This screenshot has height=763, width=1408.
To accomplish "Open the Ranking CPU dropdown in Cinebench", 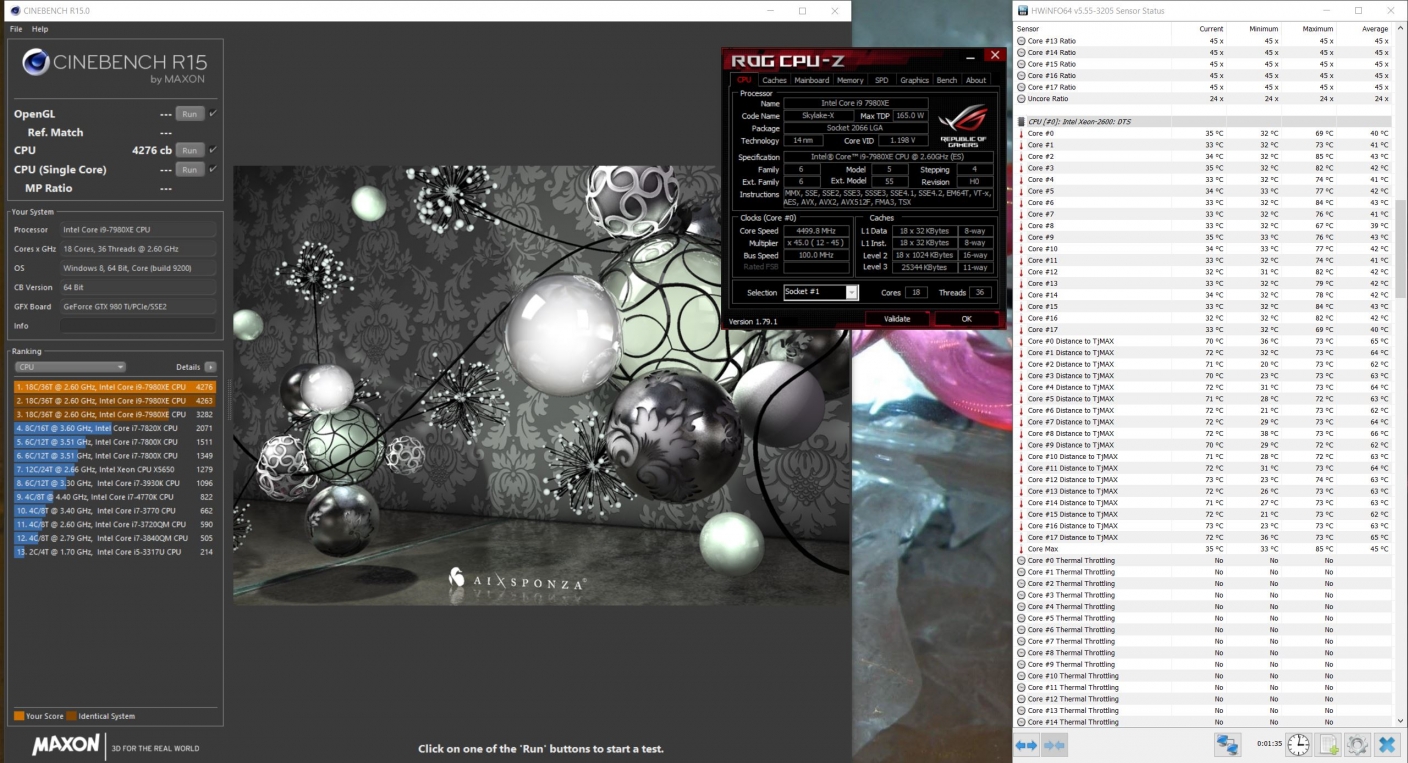I will pyautogui.click(x=70, y=367).
